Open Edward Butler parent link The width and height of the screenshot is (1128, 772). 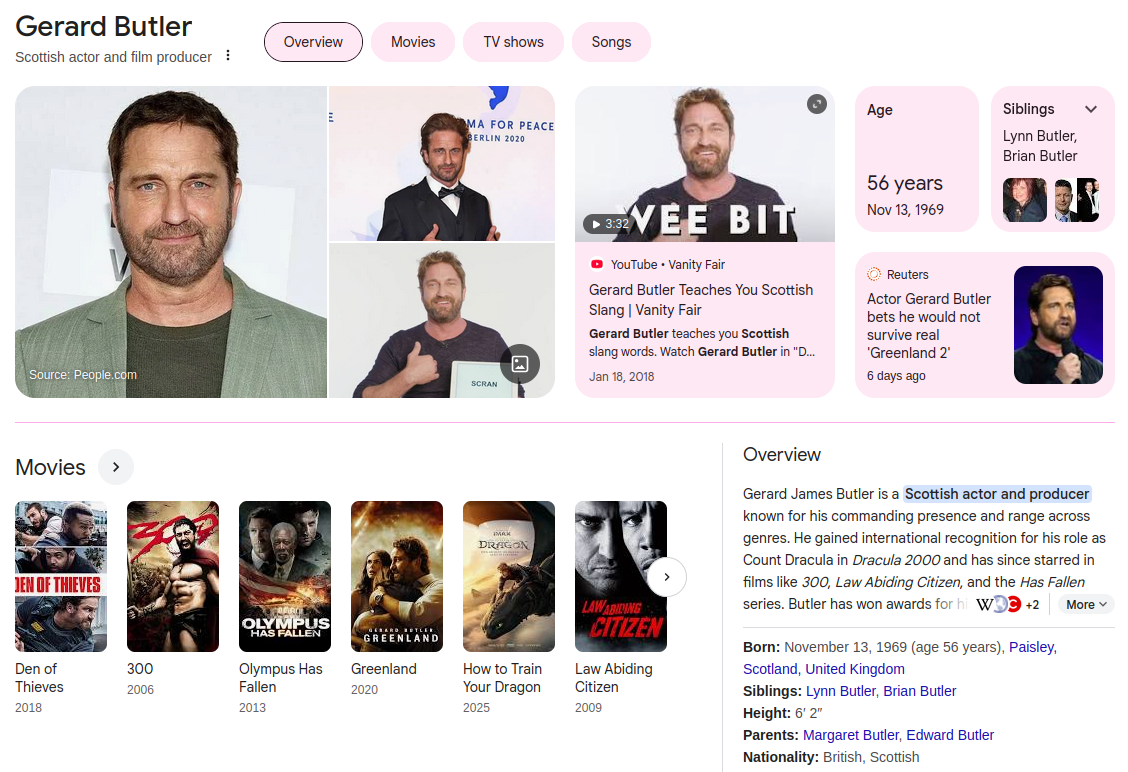950,735
